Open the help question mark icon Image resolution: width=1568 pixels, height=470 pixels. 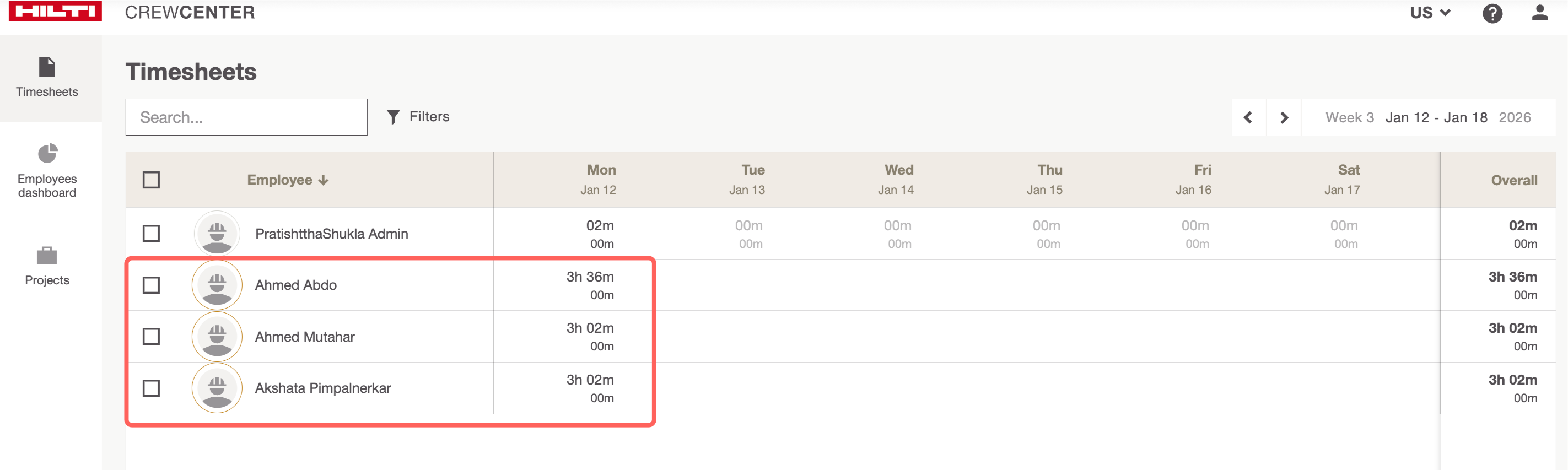pos(1492,13)
